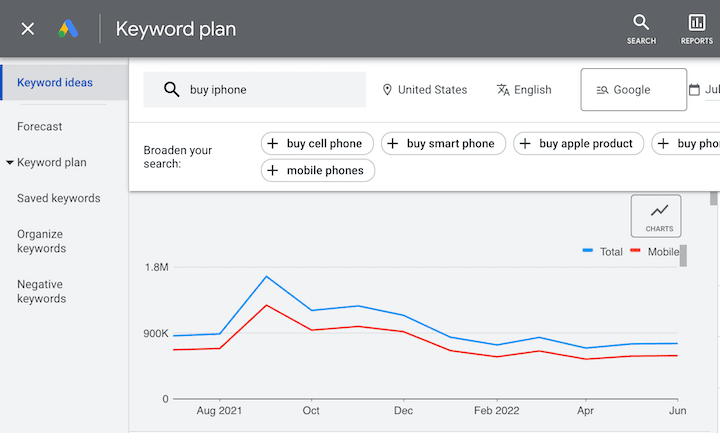The image size is (720, 433).
Task: Click the 'buy iphone' search field
Action: 254,90
